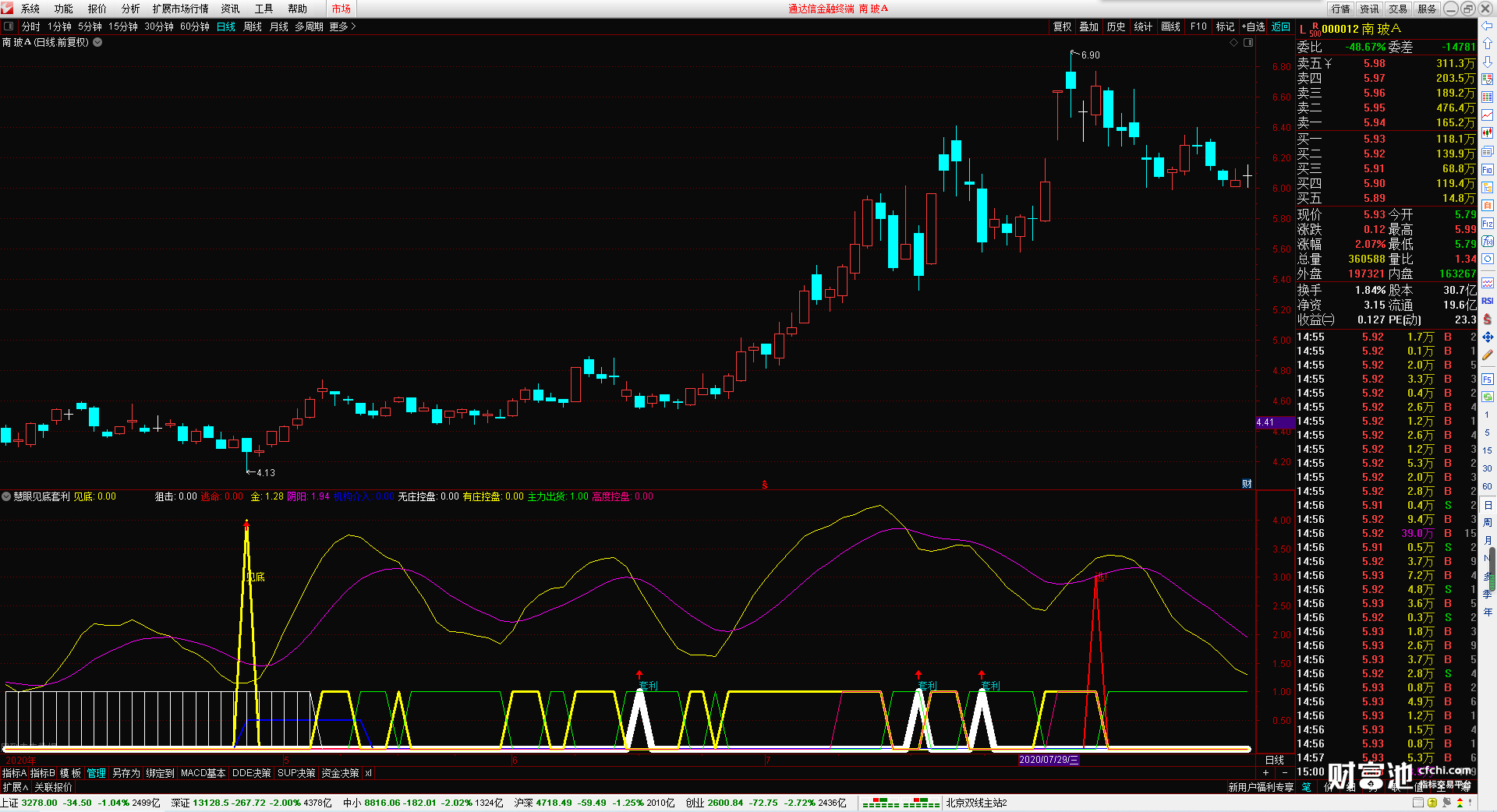The image size is (1497, 812).
Task: Click the 4.41 purple price marker on axis
Action: 1274,422
